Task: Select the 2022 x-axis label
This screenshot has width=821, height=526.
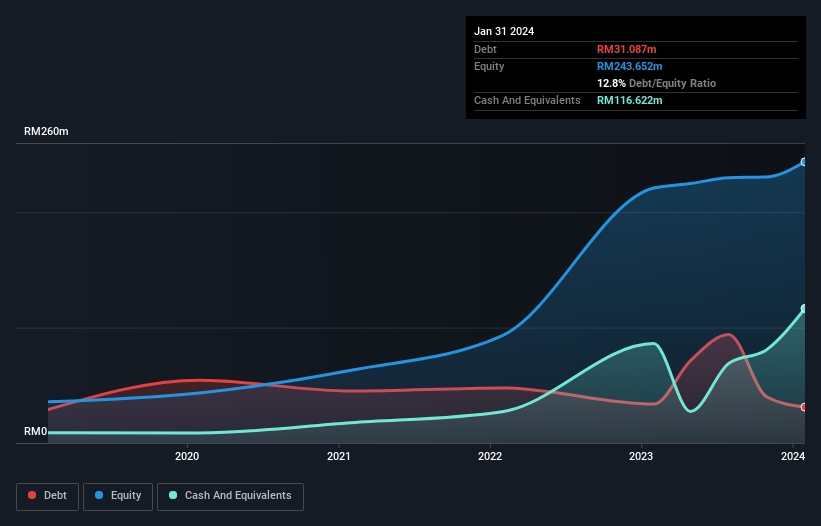Action: click(x=490, y=456)
